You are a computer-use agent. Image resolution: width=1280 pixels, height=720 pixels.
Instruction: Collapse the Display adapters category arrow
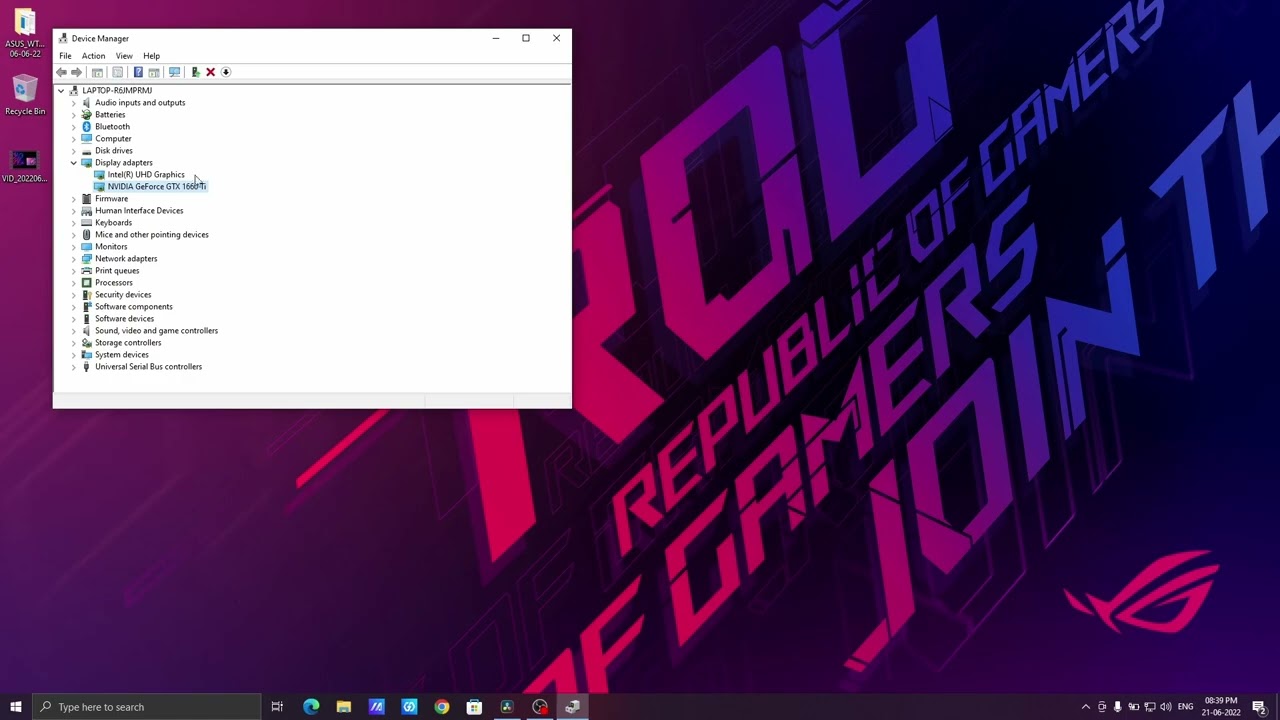[x=73, y=163]
